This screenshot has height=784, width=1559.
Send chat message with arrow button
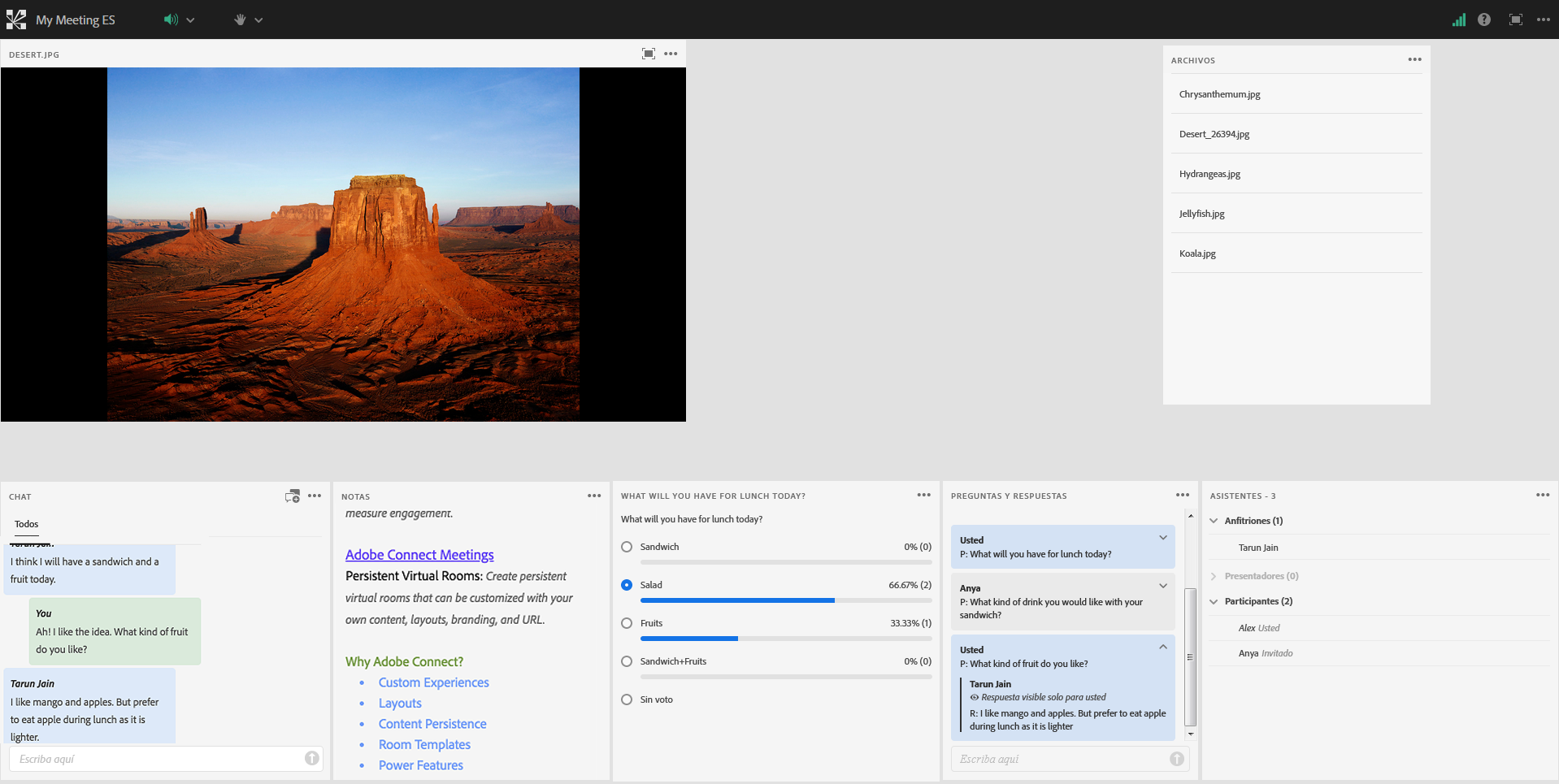312,758
